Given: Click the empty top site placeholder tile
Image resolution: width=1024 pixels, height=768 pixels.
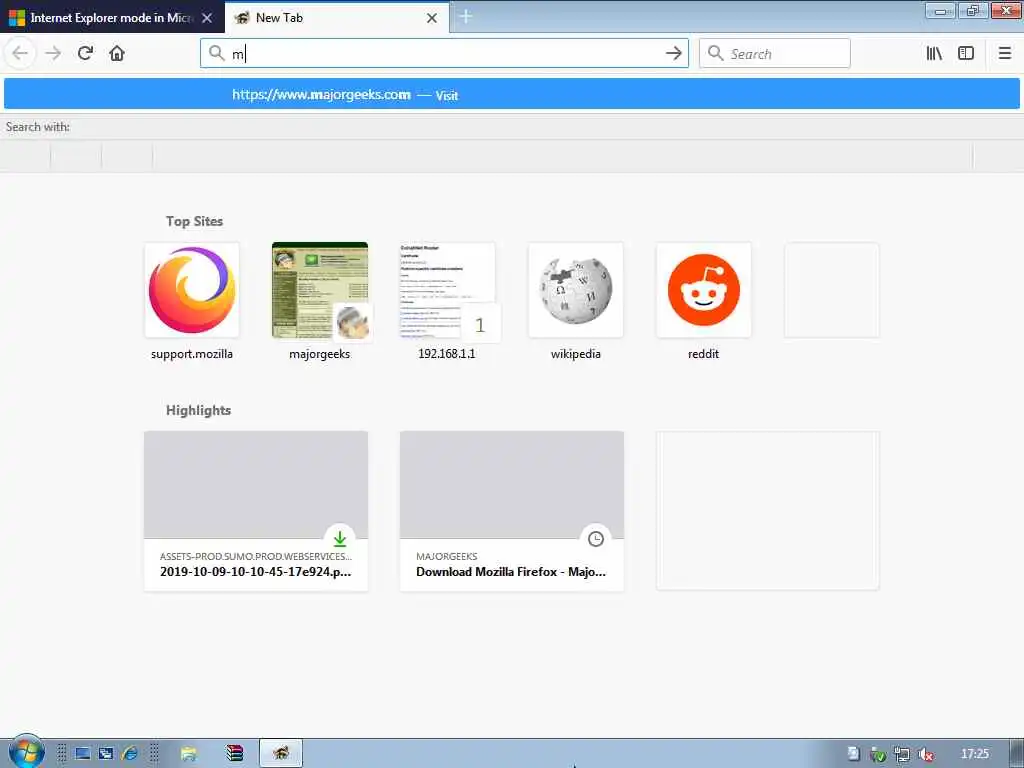Looking at the screenshot, I should [x=831, y=290].
